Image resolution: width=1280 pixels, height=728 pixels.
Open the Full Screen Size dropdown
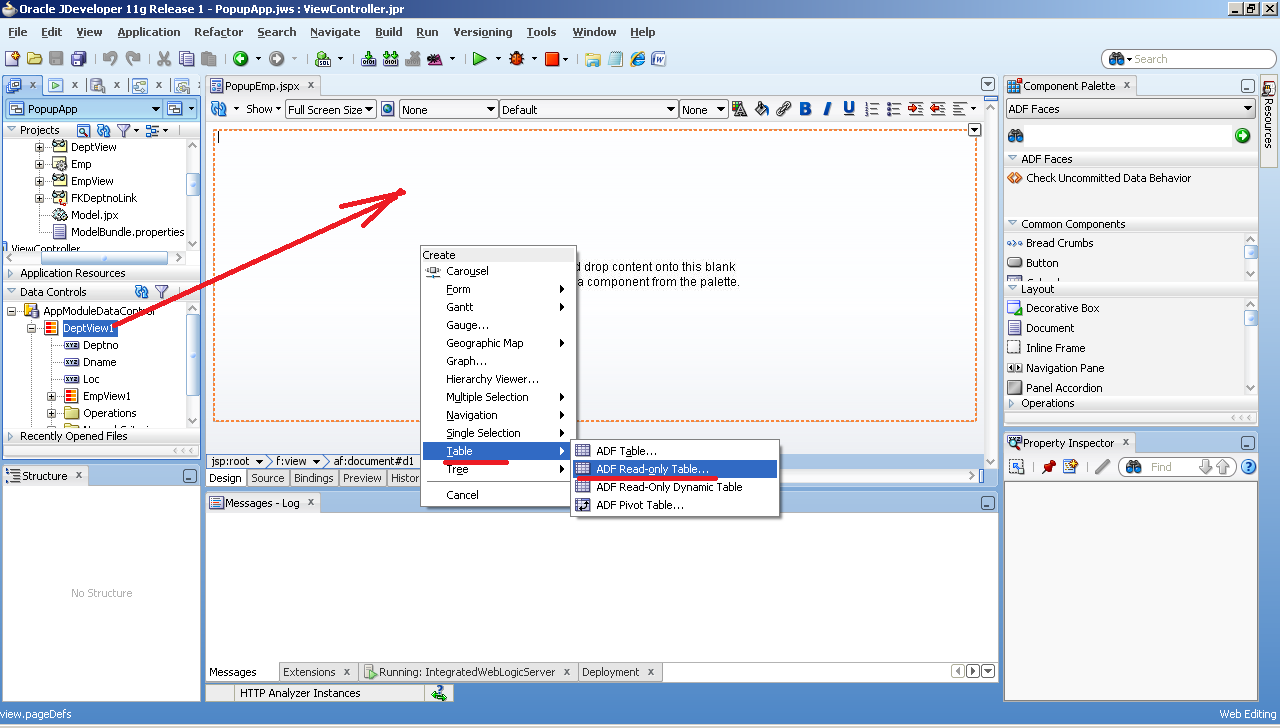pos(330,109)
